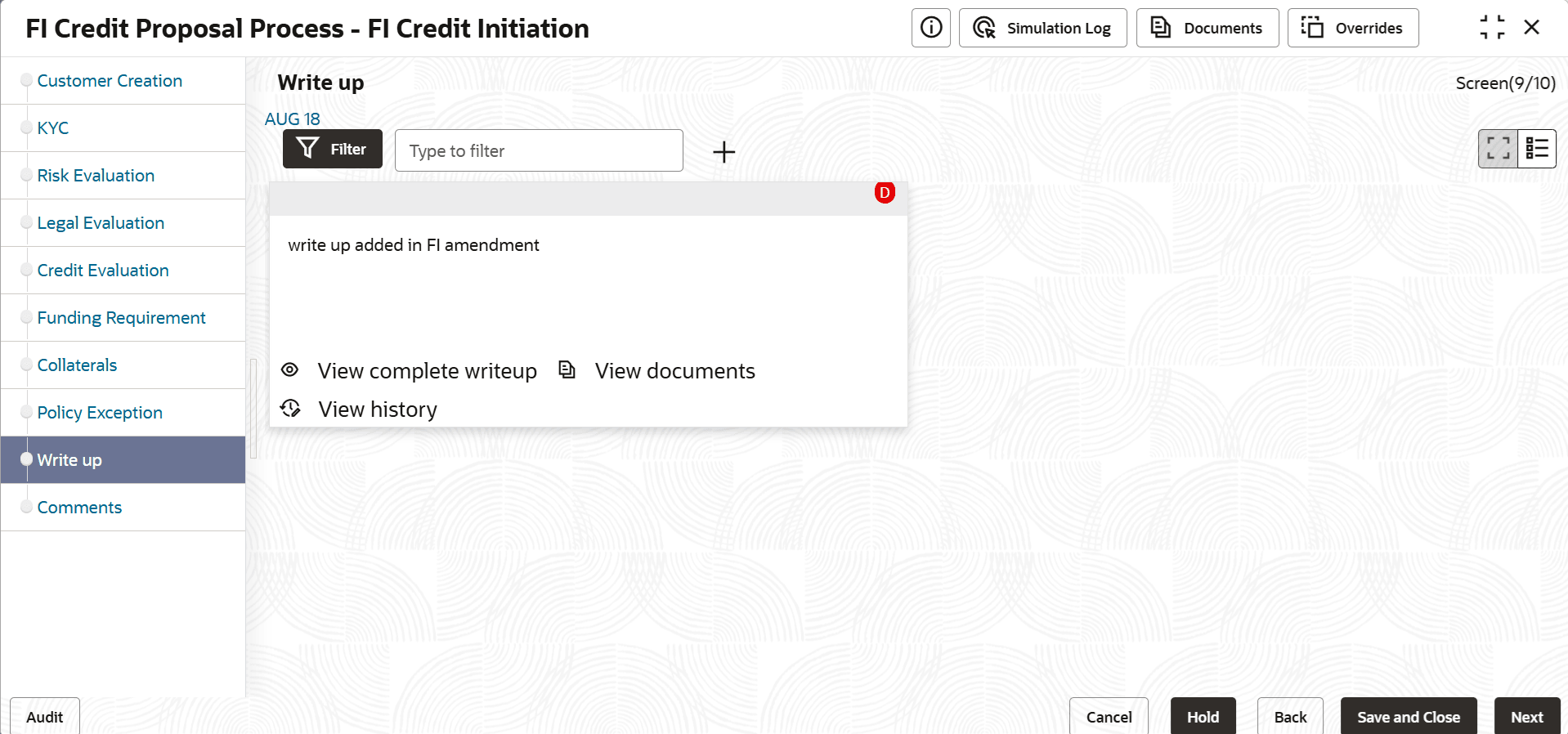The width and height of the screenshot is (1568, 734).
Task: Switch to list view layout
Action: click(x=1536, y=149)
